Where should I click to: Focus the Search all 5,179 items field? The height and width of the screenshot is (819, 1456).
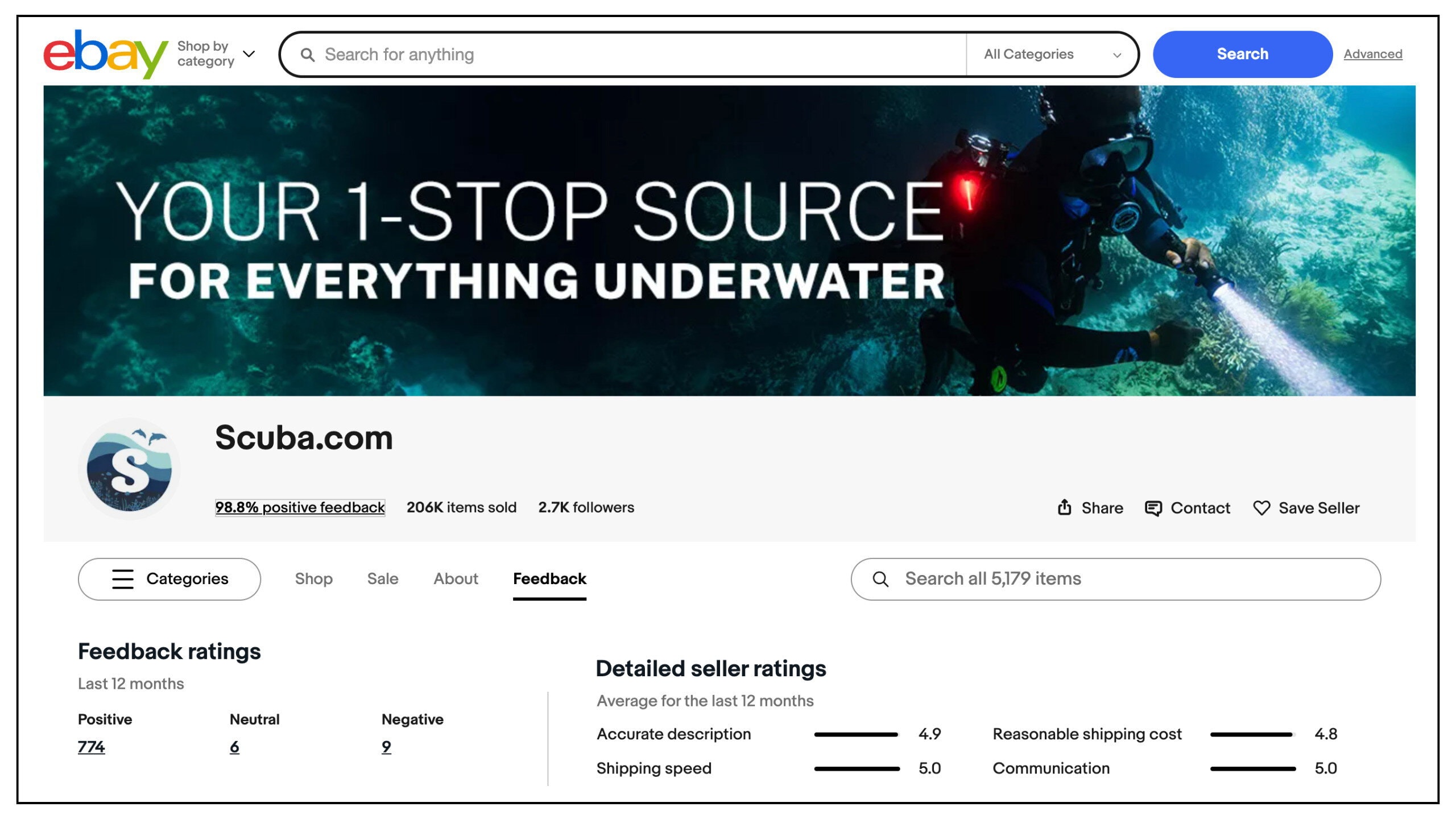(x=1115, y=579)
